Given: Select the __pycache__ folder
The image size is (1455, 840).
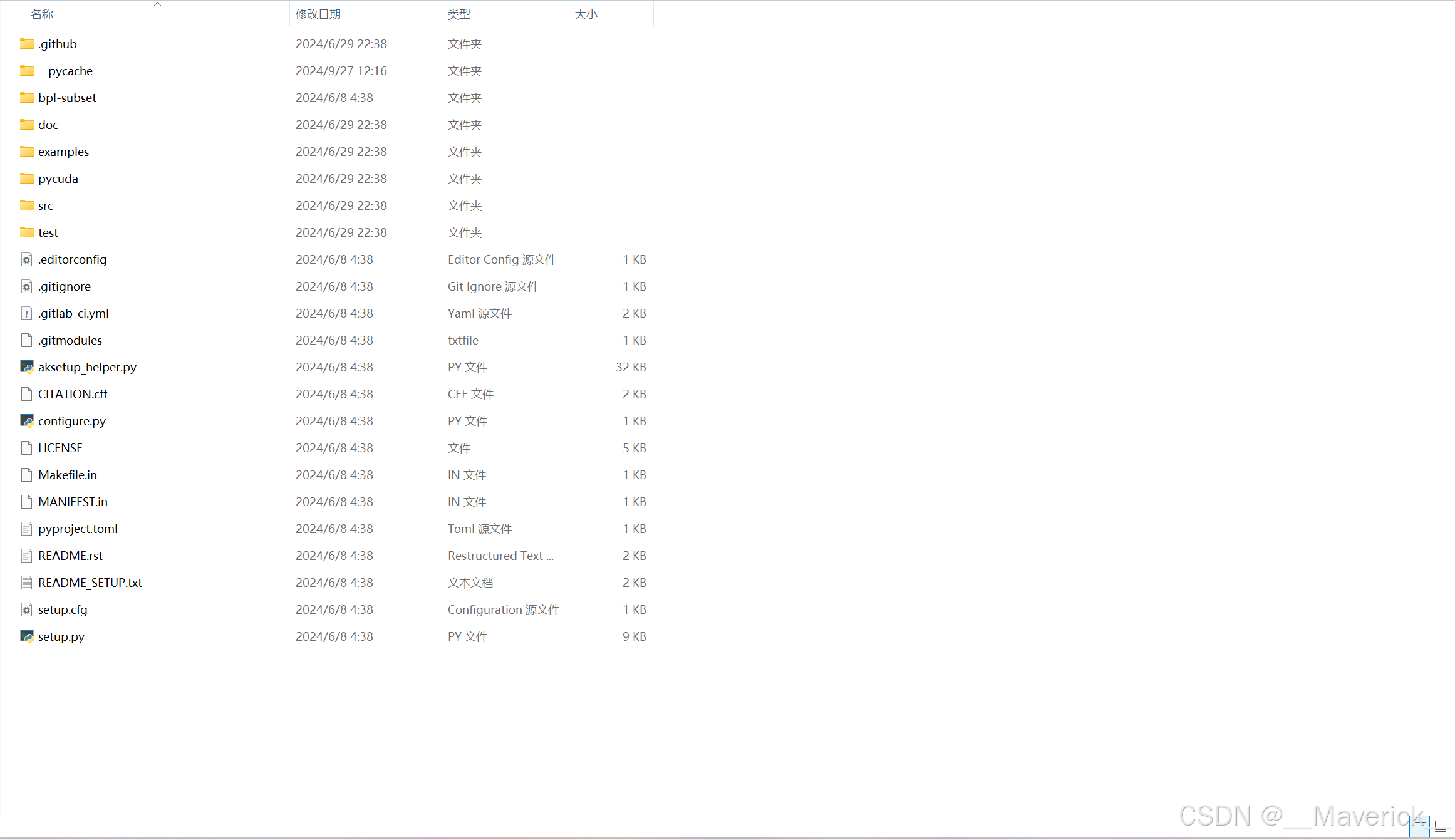Looking at the screenshot, I should [x=70, y=71].
